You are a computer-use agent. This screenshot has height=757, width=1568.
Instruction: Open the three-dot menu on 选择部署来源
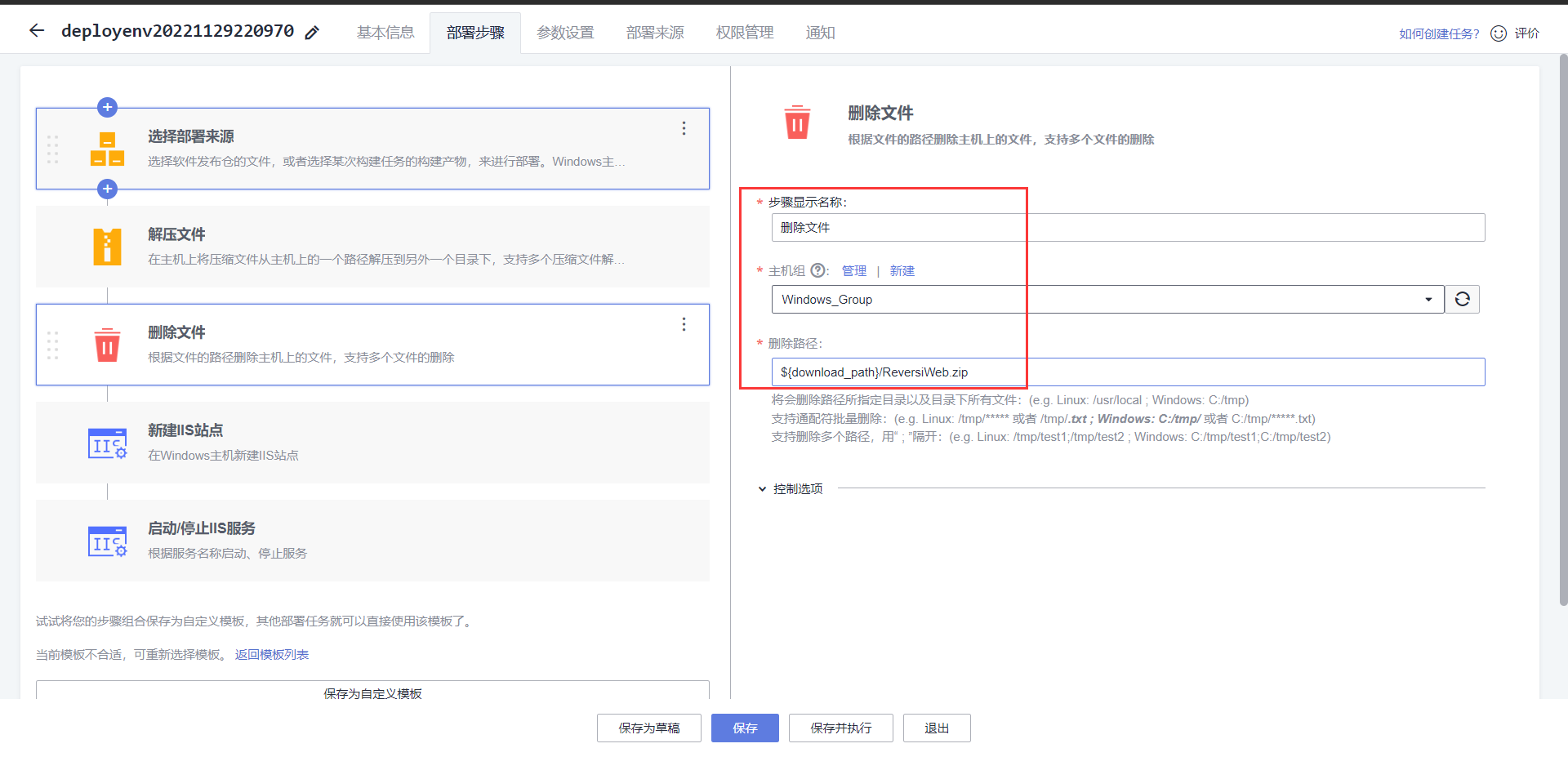pos(684,128)
